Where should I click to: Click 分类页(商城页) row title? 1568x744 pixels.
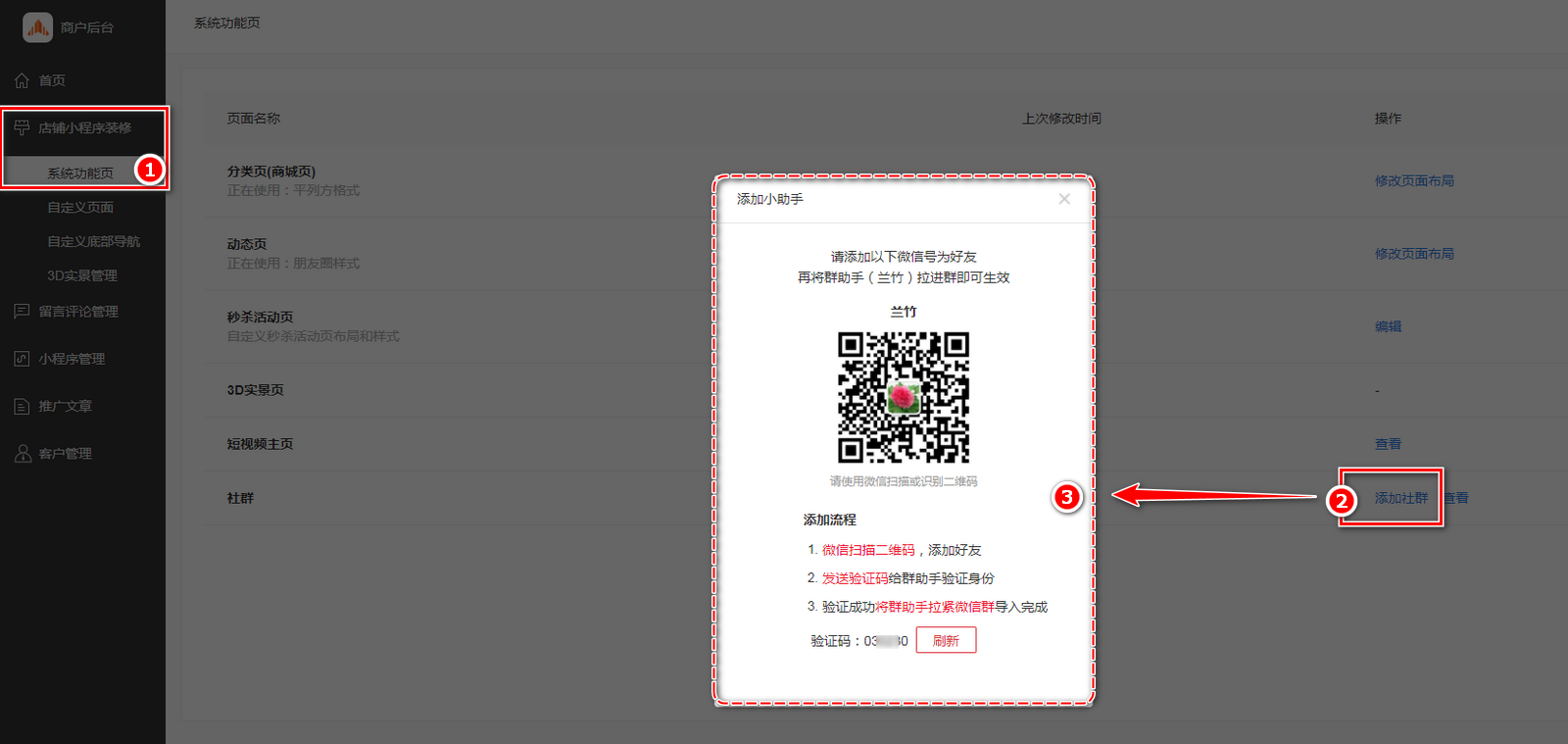tap(271, 172)
